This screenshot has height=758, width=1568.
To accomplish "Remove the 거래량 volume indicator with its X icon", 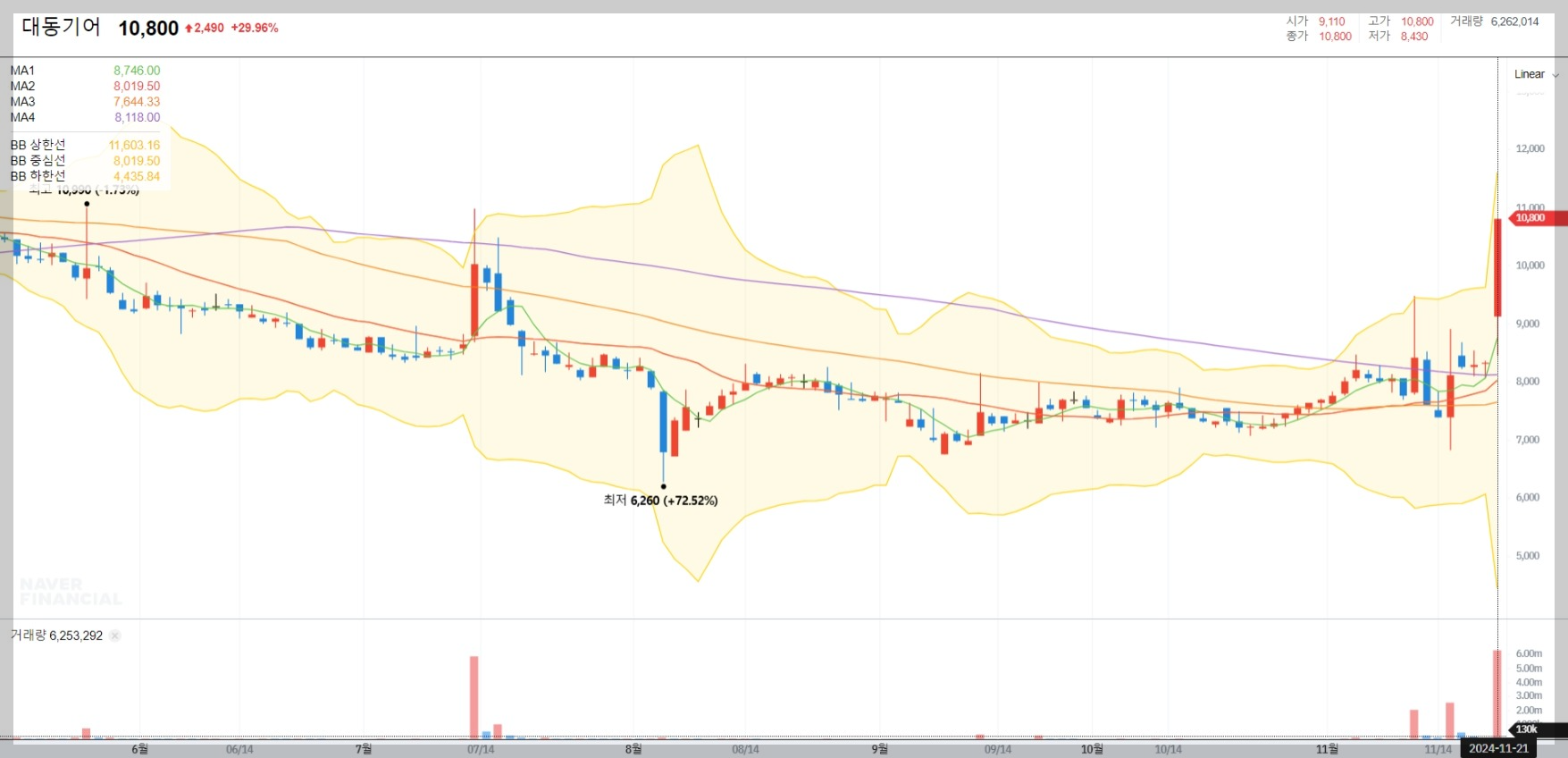I will tap(115, 636).
